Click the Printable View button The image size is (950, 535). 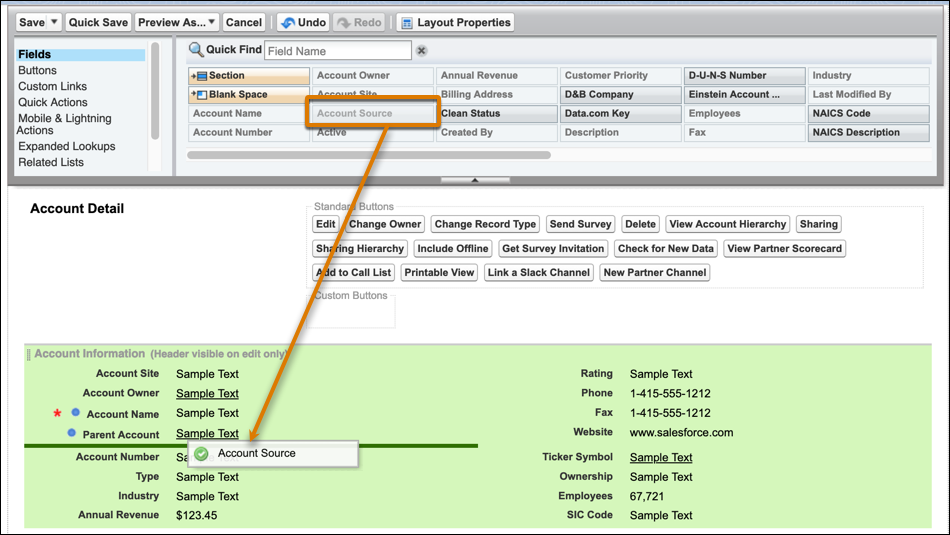pyautogui.click(x=439, y=273)
